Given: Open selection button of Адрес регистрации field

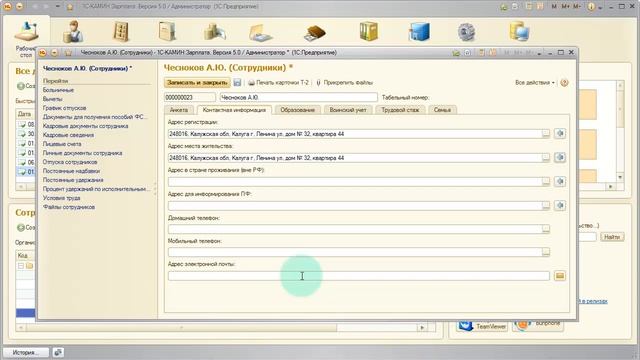Looking at the screenshot, I should click(x=546, y=134).
